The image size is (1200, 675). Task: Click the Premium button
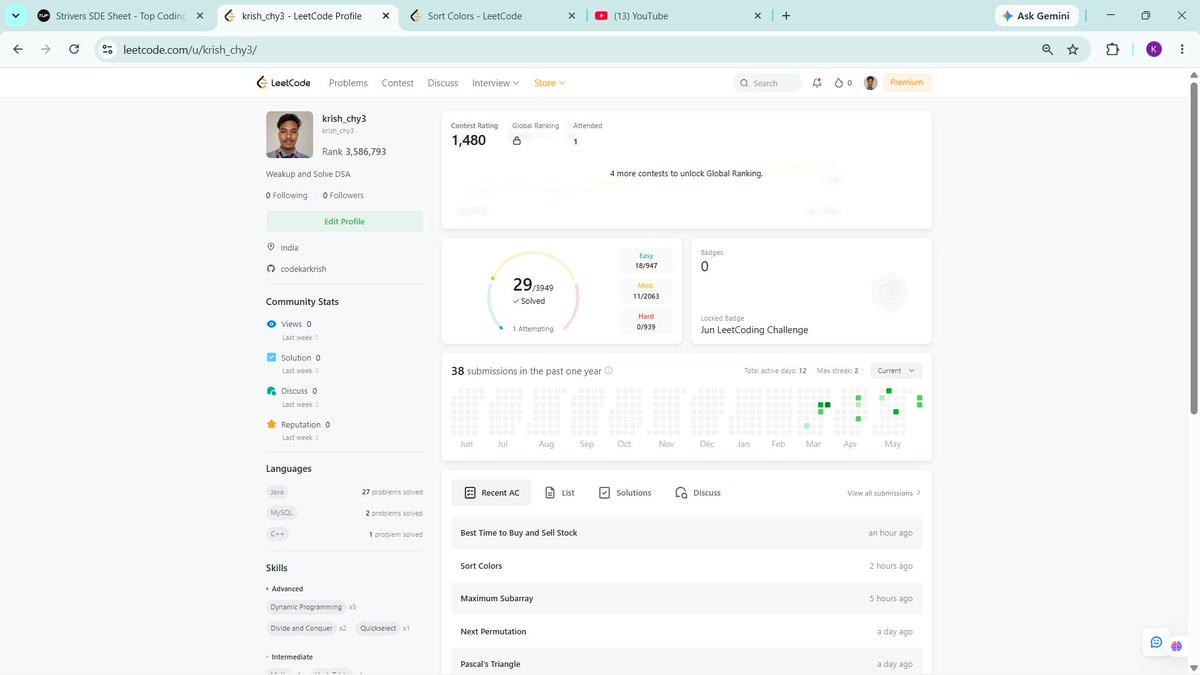tap(907, 83)
